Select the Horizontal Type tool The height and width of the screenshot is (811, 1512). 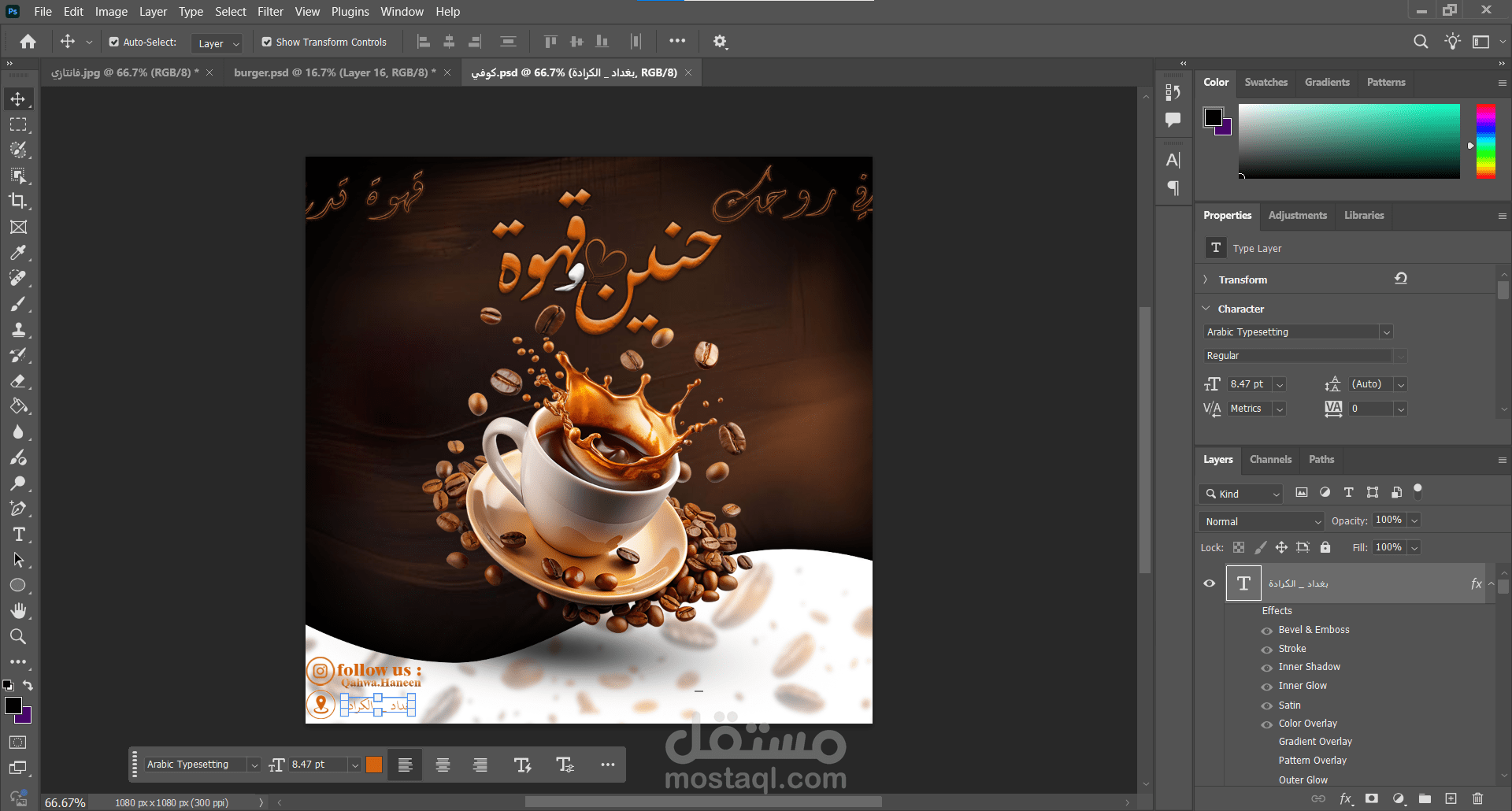[x=18, y=535]
